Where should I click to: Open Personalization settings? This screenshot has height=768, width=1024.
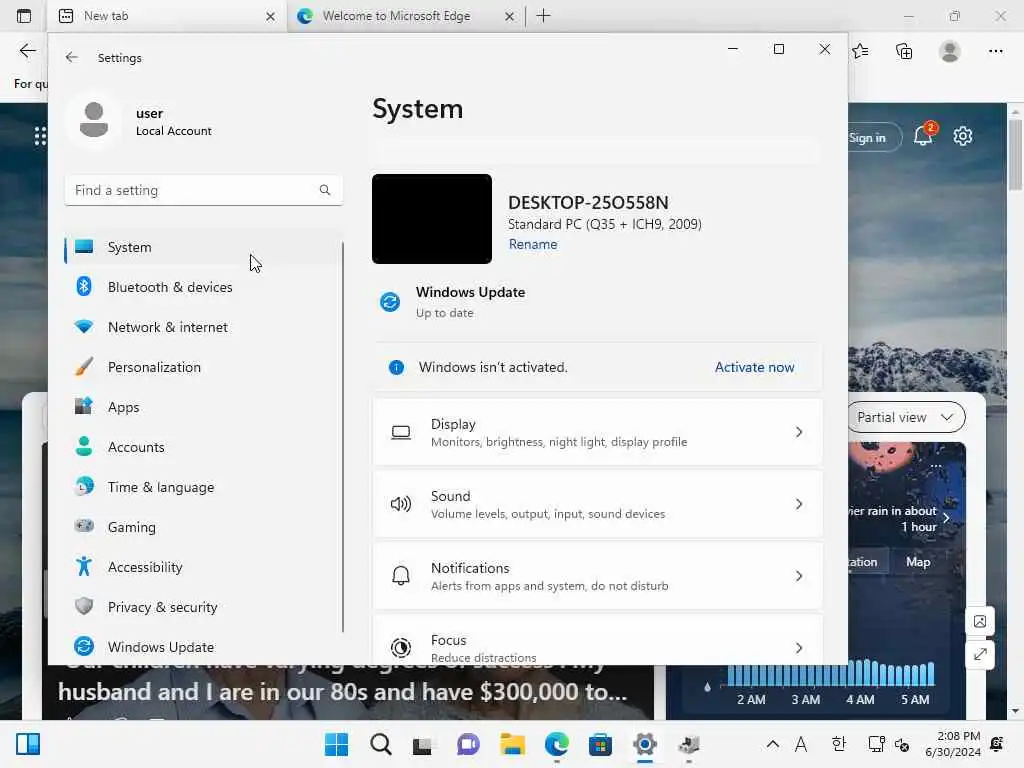(x=202, y=367)
